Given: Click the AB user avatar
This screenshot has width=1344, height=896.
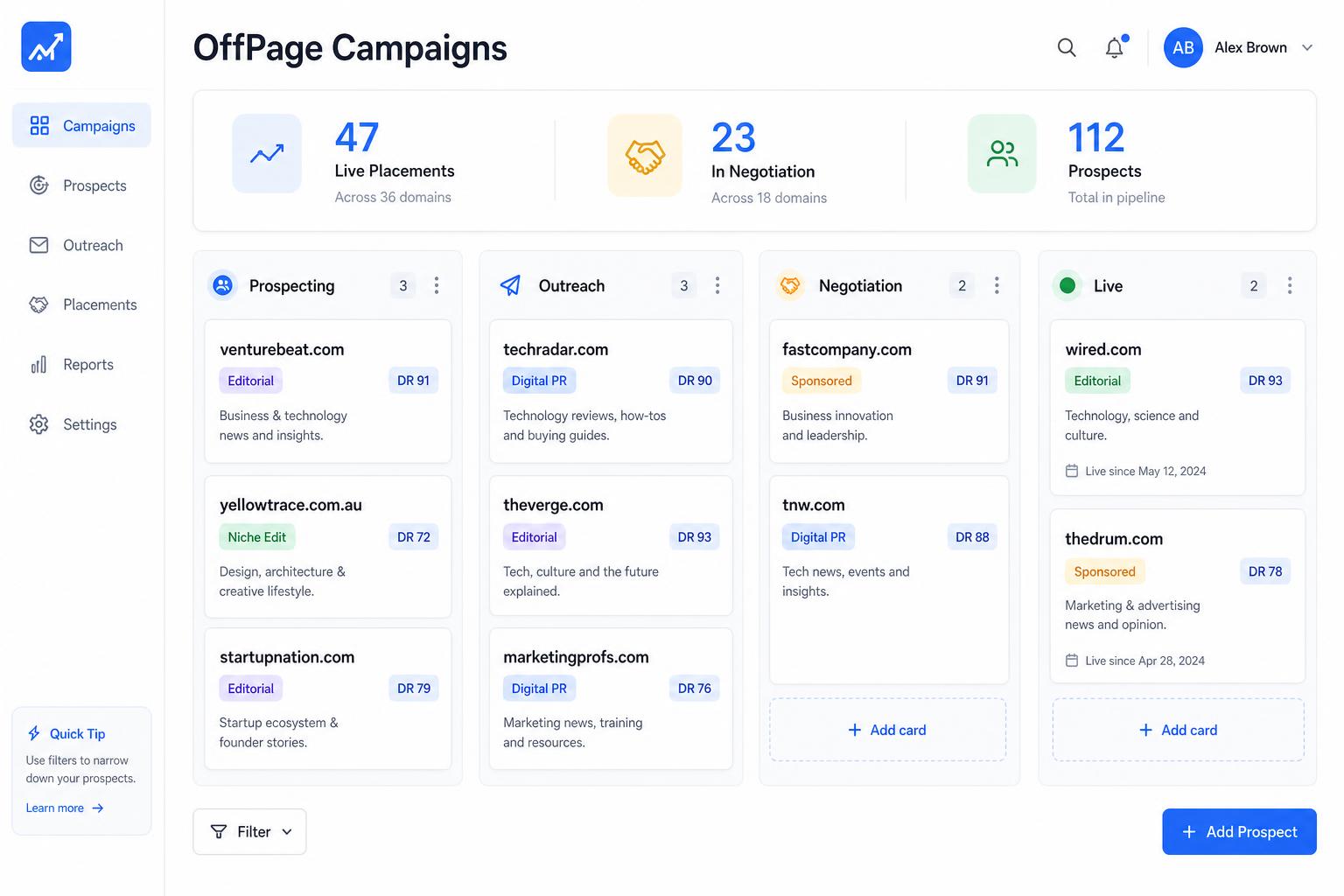Looking at the screenshot, I should pos(1183,47).
